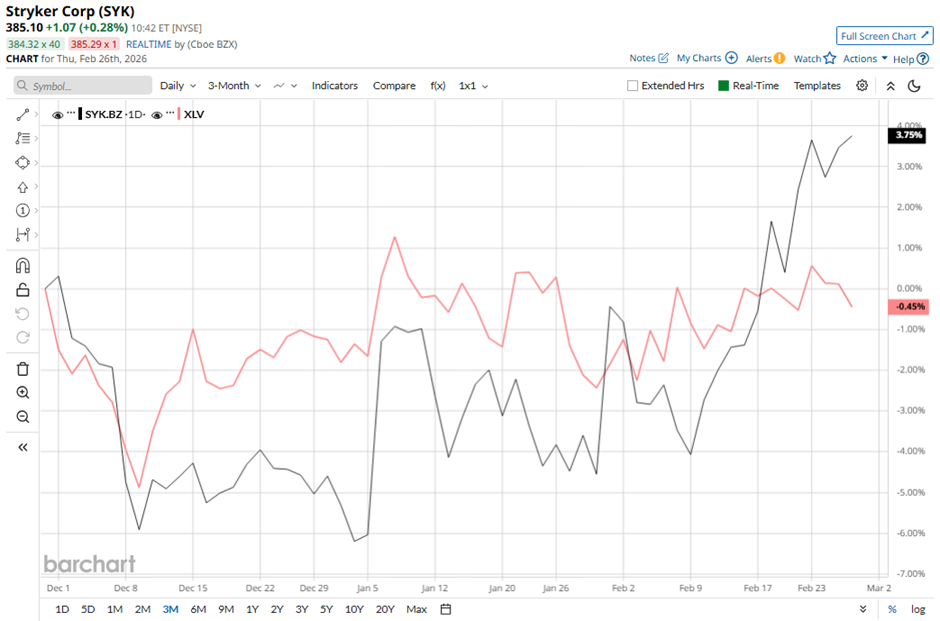Viewport: 940px width, 621px height.
Task: Zoom out using the magnifier minus icon
Action: pyautogui.click(x=22, y=417)
